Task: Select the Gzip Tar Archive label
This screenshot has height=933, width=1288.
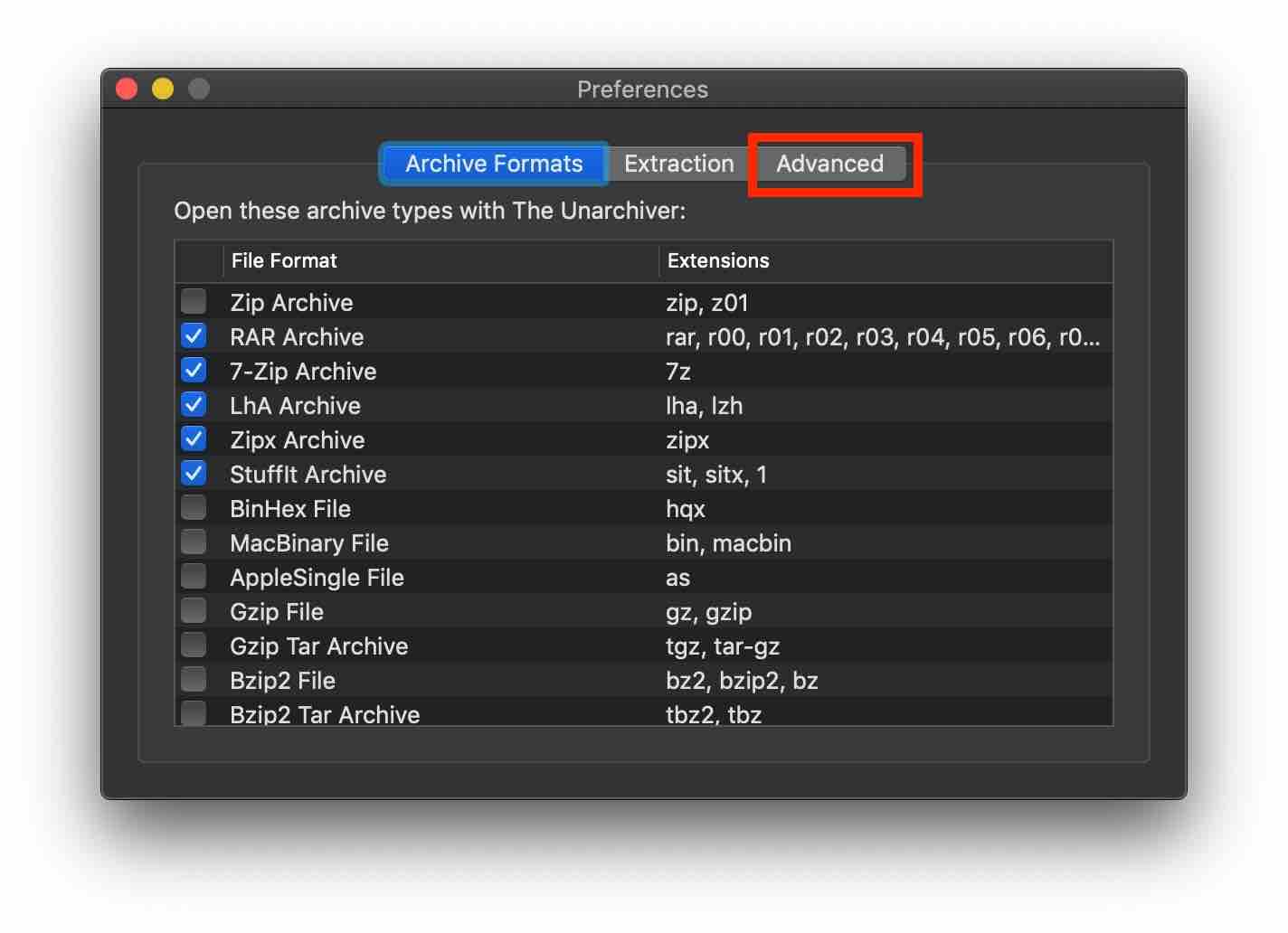Action: 319,646
